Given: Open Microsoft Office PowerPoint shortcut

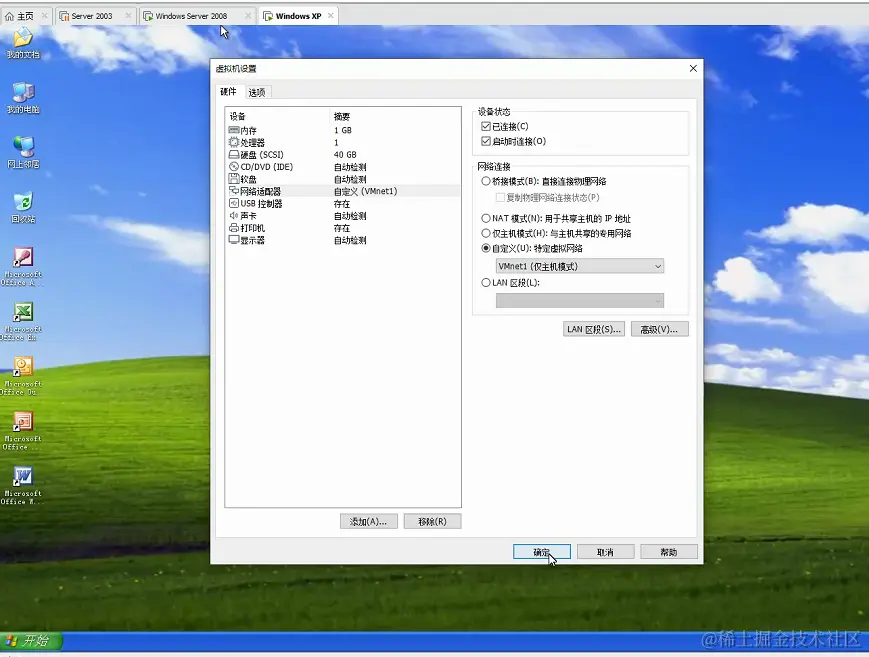Looking at the screenshot, I should point(22,431).
